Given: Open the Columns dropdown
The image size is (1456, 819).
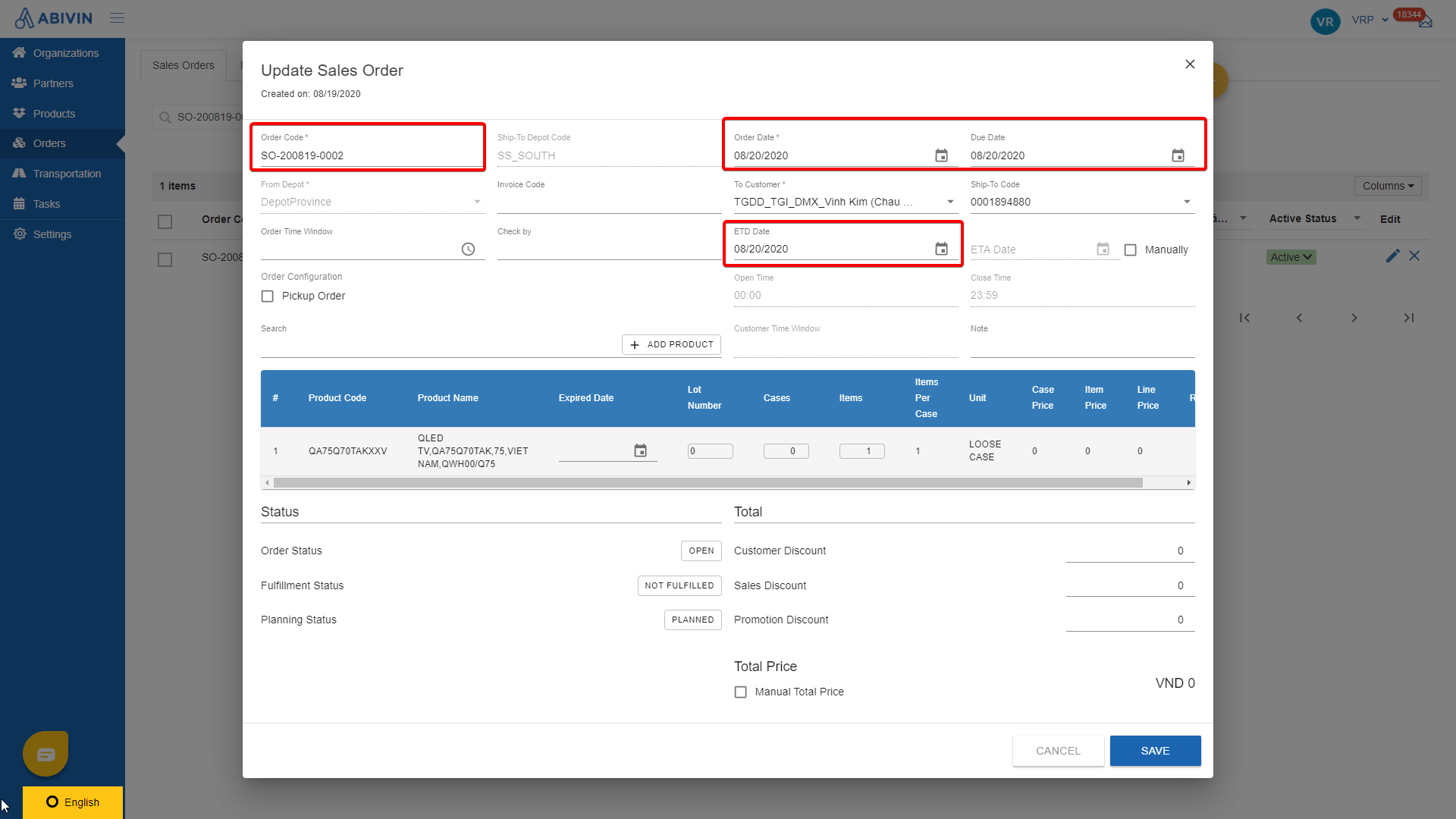Looking at the screenshot, I should click(1388, 186).
